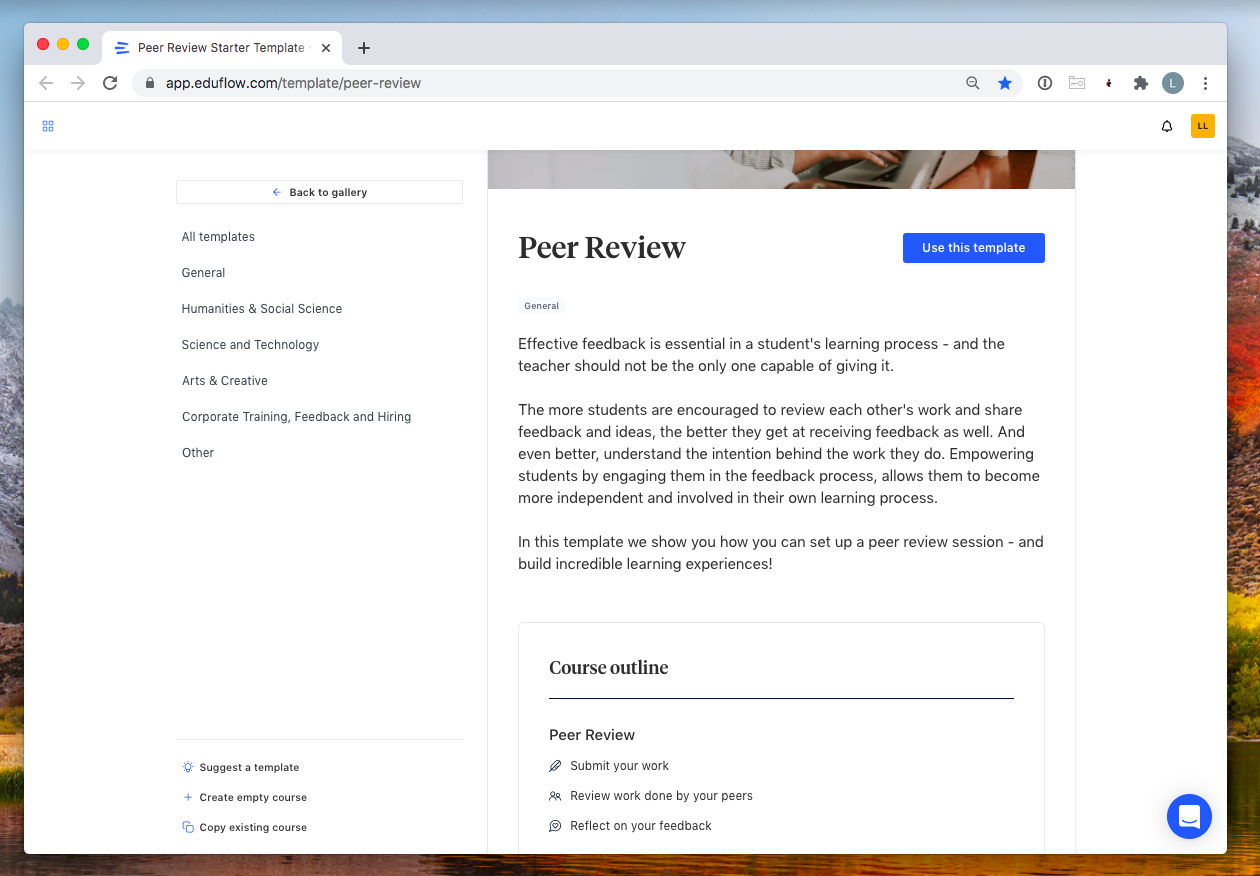The height and width of the screenshot is (876, 1260).
Task: Click the site lock icon in address bar
Action: tap(150, 83)
